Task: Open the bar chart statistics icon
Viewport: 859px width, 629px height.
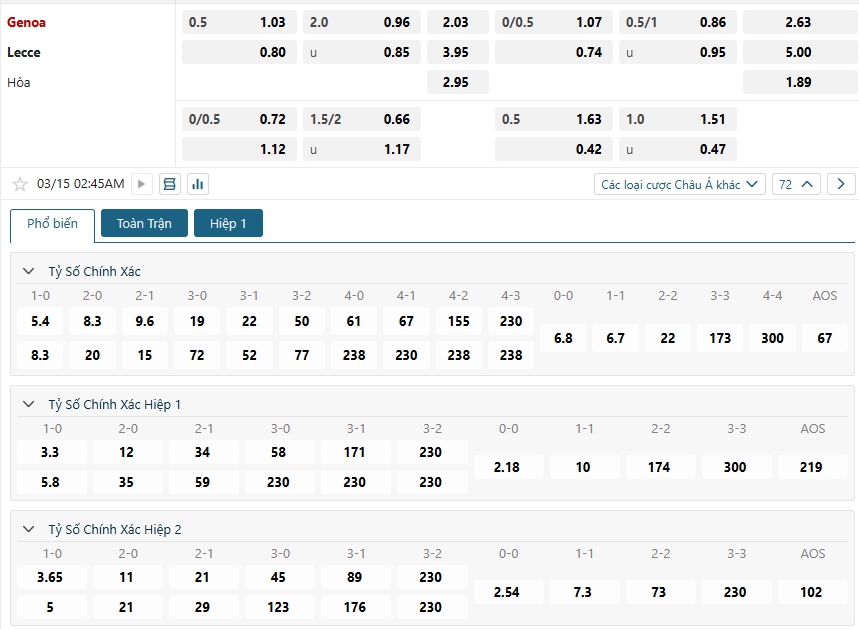Action: coord(197,184)
